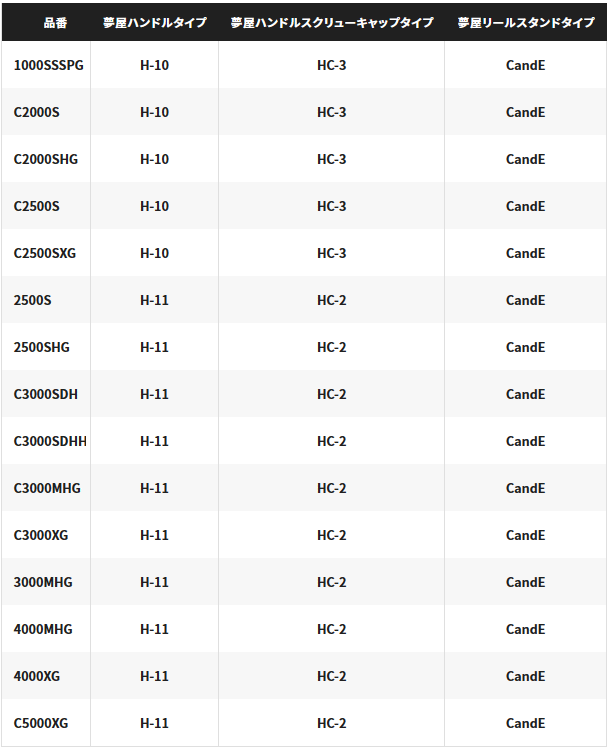607x750 pixels.
Task: Click the 2500S row label
Action: (x=33, y=300)
